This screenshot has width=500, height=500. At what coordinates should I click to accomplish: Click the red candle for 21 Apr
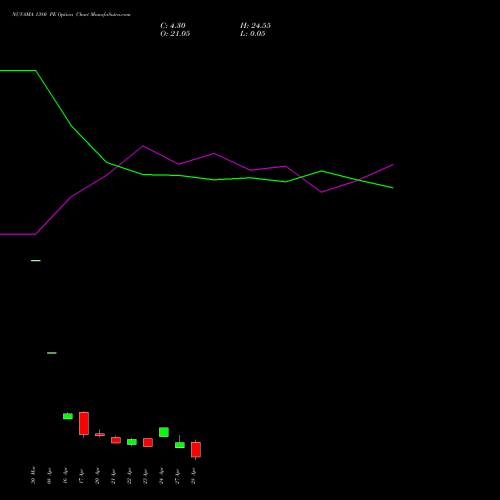[116, 440]
